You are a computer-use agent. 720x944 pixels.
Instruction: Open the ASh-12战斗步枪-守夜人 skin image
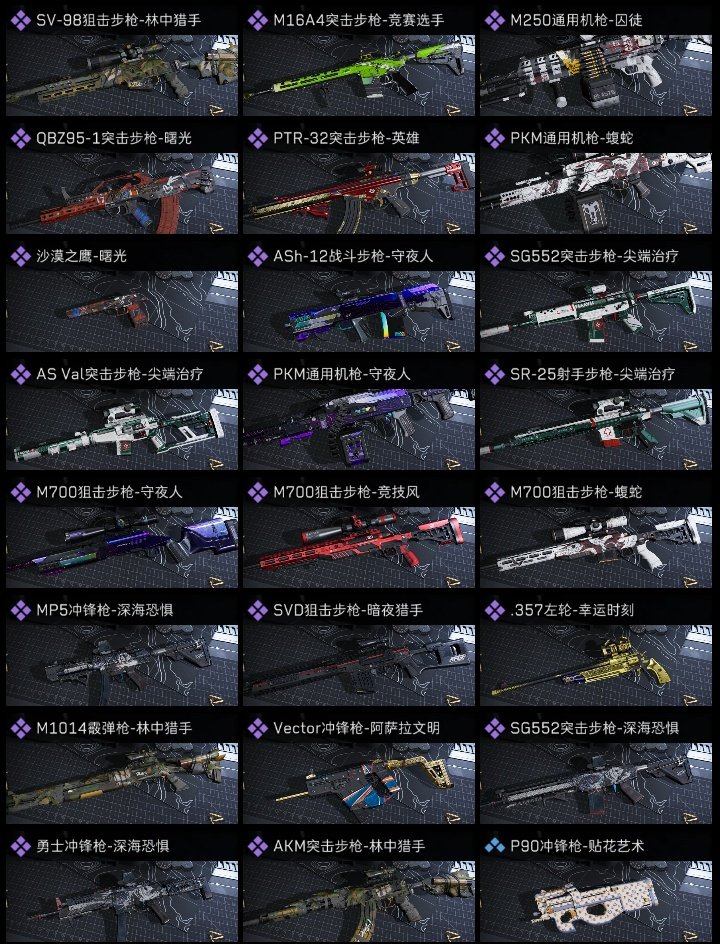[x=359, y=311]
